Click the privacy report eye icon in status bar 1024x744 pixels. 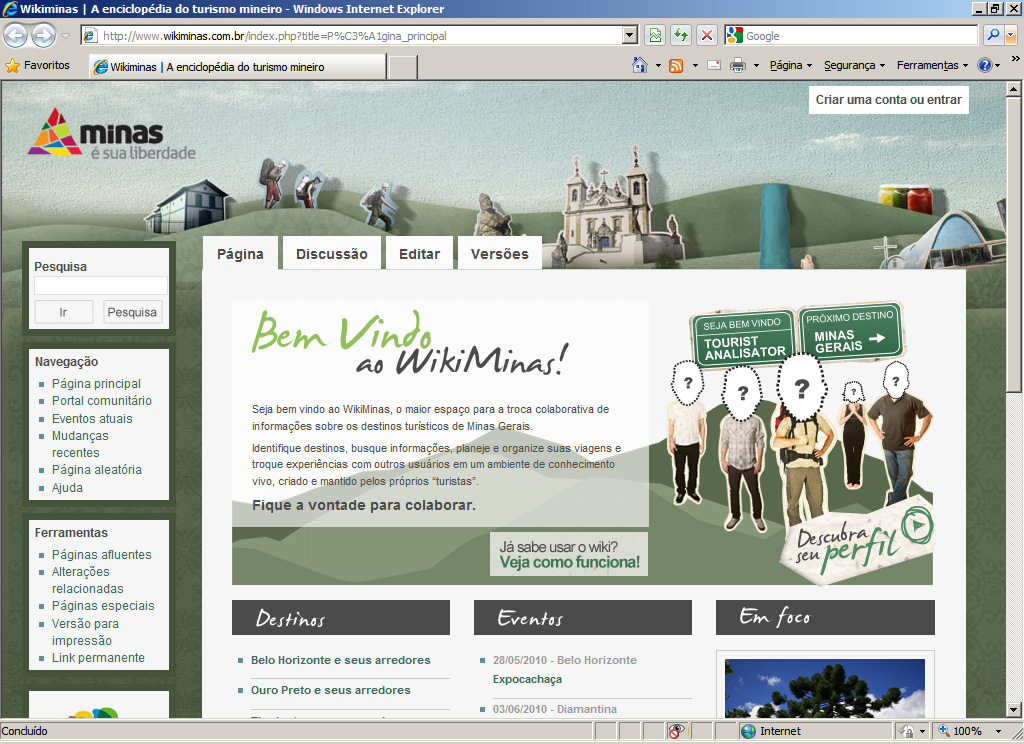click(676, 731)
